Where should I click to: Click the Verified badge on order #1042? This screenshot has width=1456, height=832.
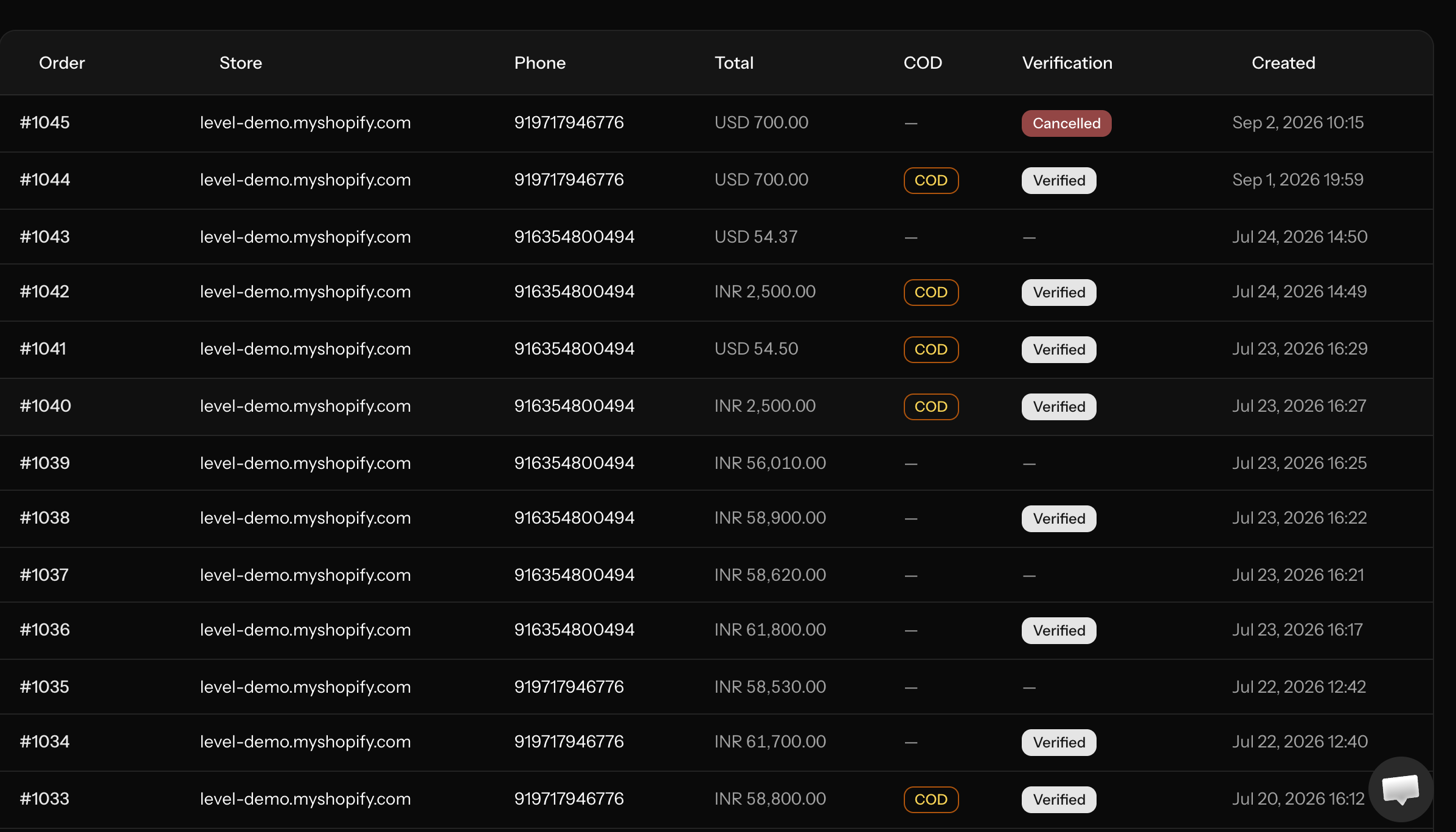pos(1059,293)
